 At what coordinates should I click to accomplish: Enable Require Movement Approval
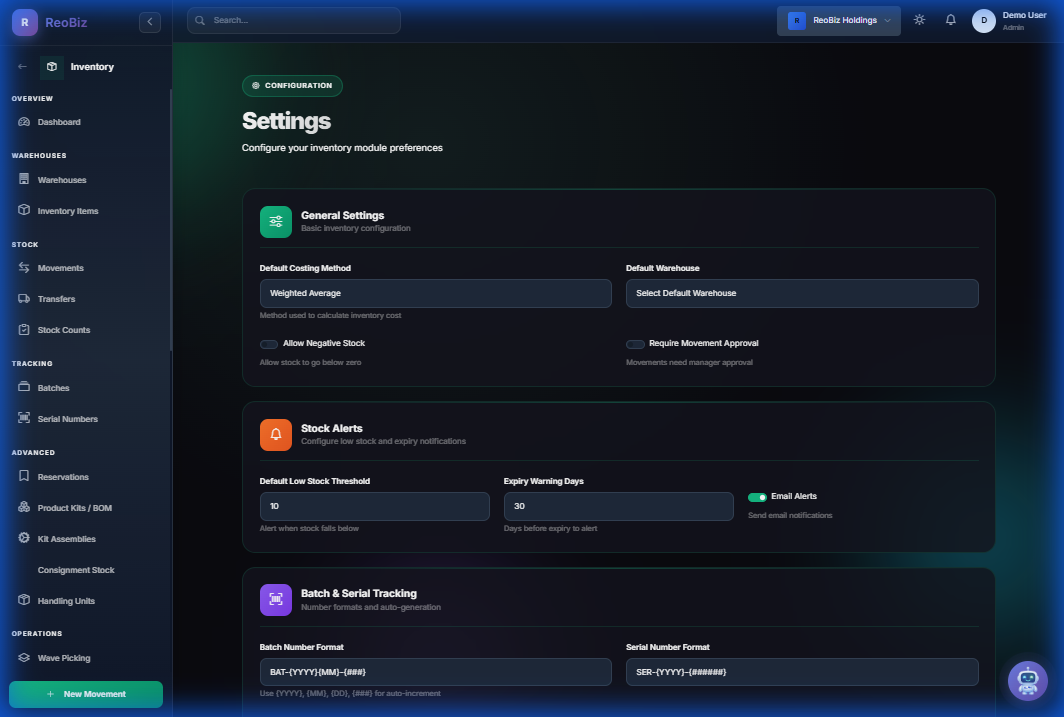pos(635,343)
